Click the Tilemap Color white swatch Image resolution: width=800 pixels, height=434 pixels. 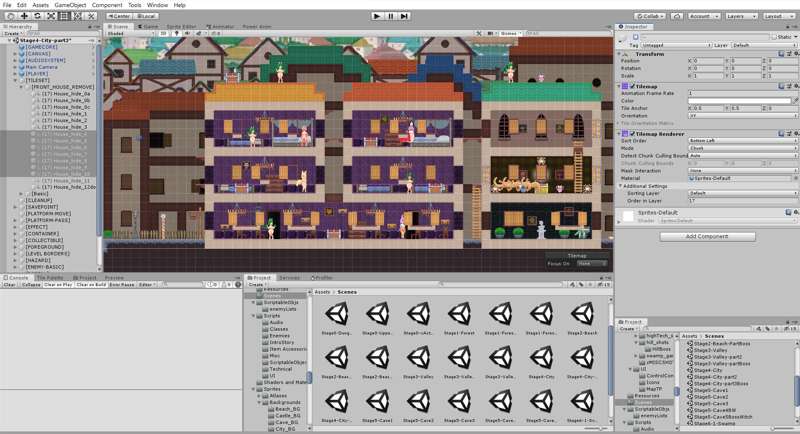pyautogui.click(x=739, y=101)
